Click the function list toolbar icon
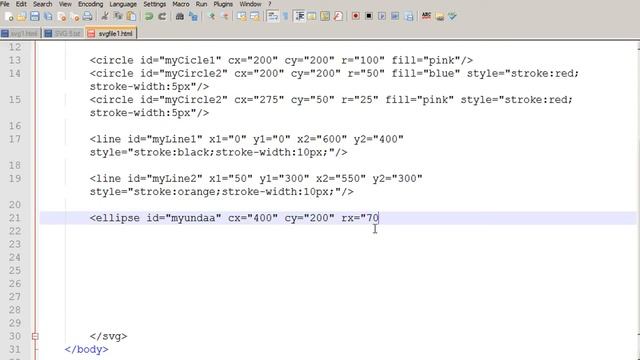640x360 pixels. click(x=338, y=16)
